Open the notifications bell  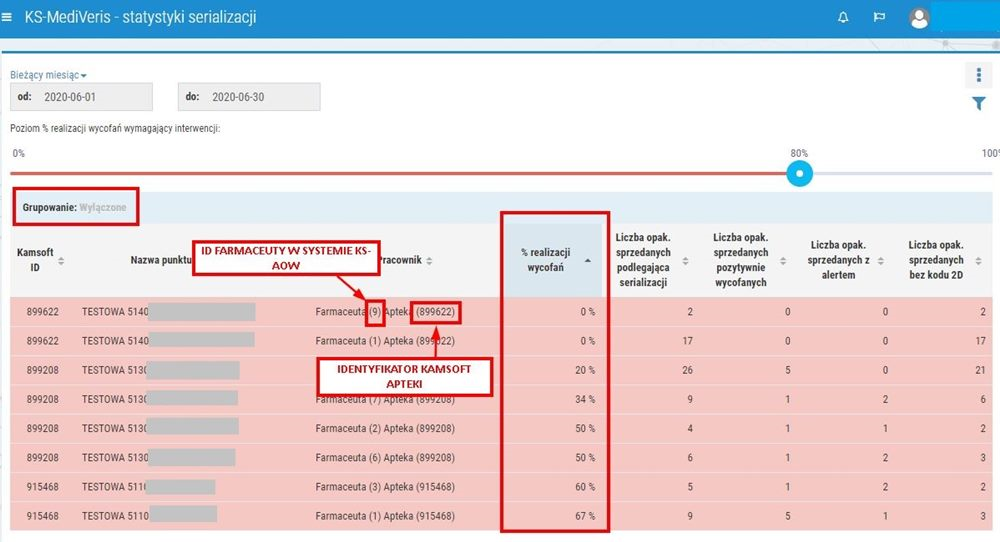(843, 18)
